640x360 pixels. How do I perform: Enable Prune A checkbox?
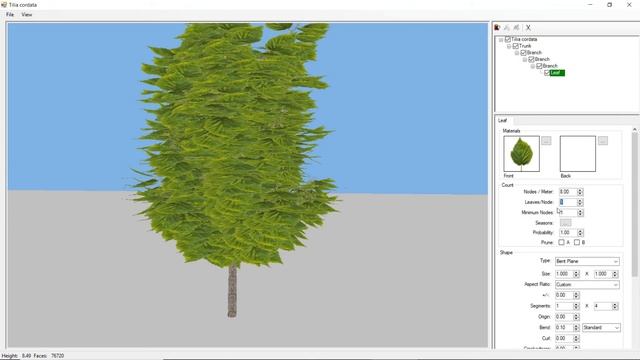(x=561, y=242)
